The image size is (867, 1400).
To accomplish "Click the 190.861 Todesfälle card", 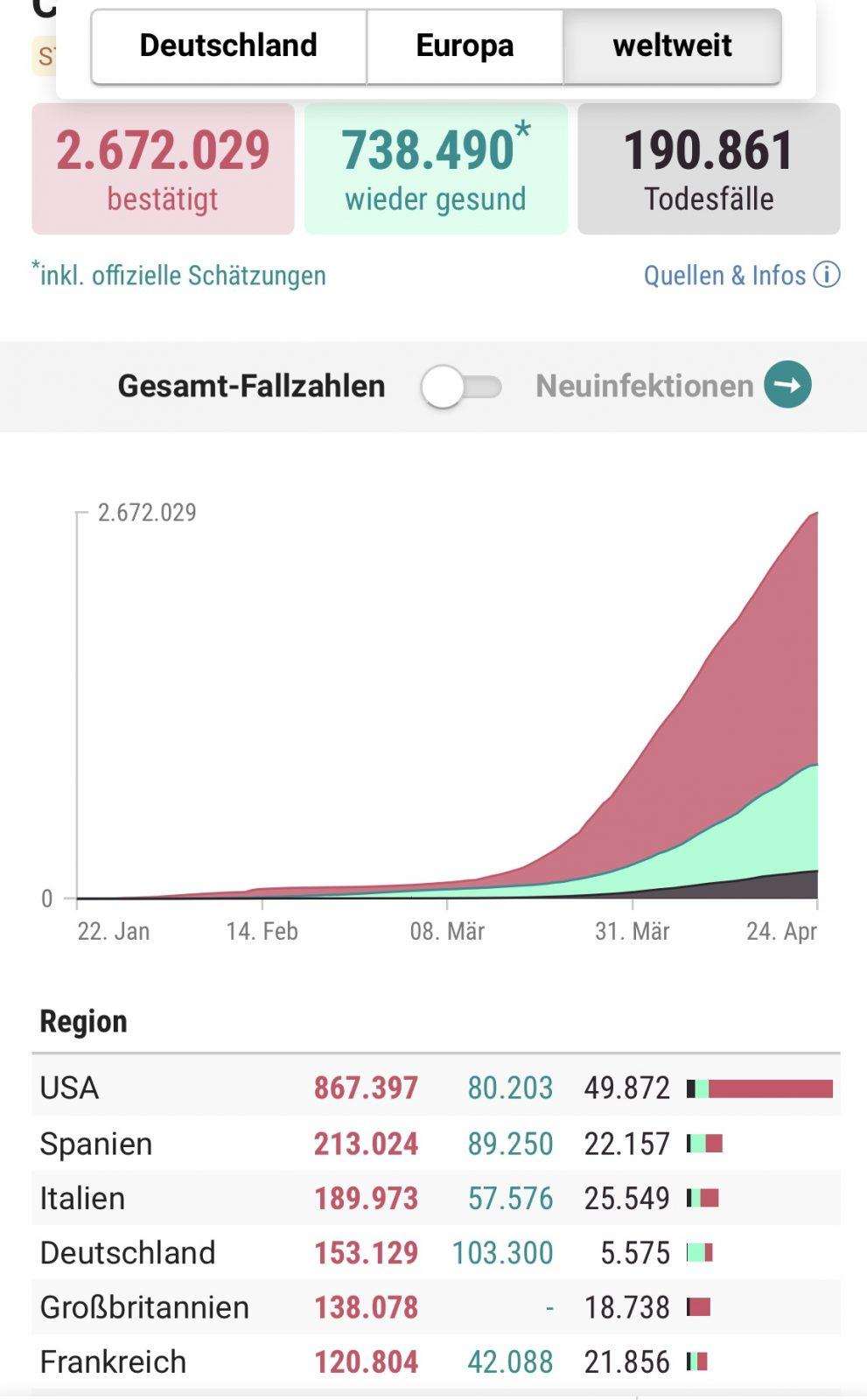I will (709, 169).
